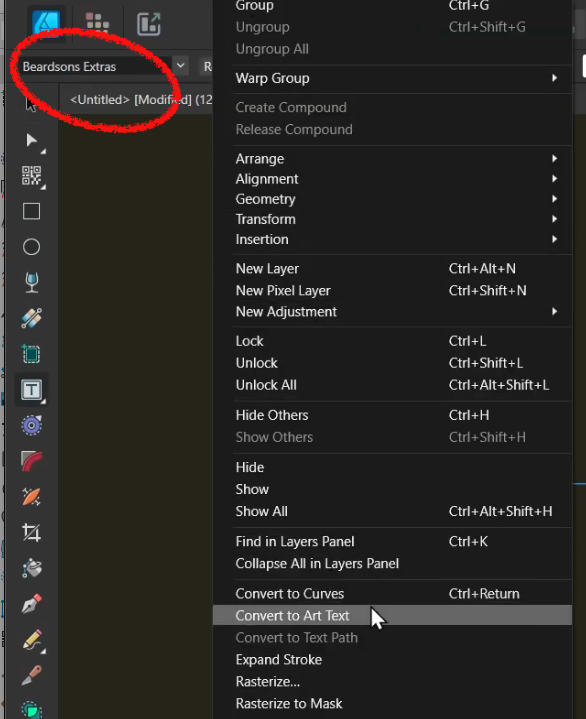Open the Export Persona icon
The image size is (586, 719).
click(149, 23)
